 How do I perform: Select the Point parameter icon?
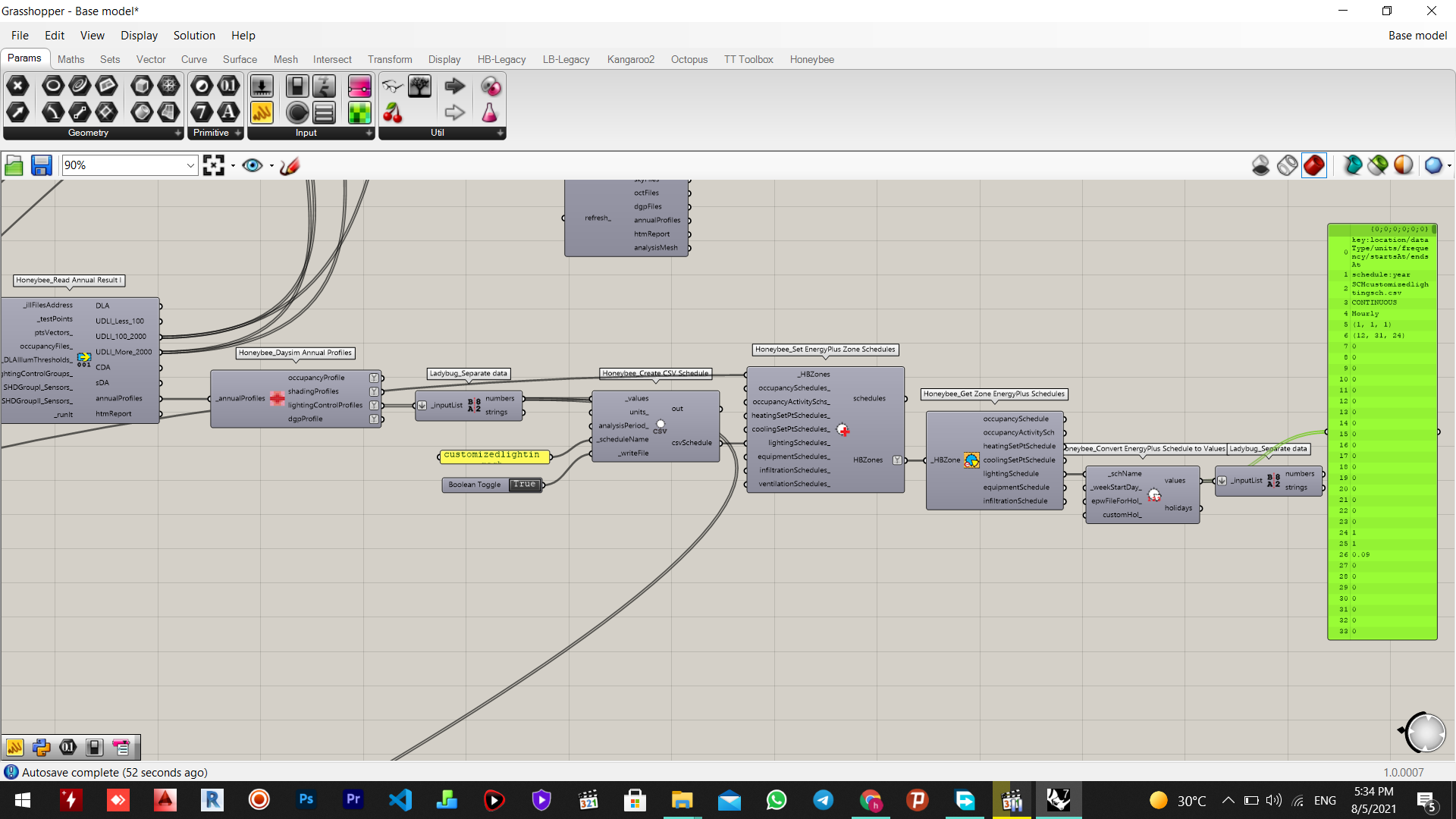[x=17, y=86]
